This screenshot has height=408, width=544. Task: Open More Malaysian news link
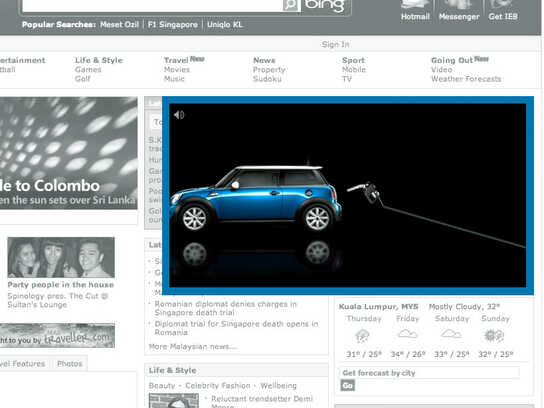click(193, 346)
